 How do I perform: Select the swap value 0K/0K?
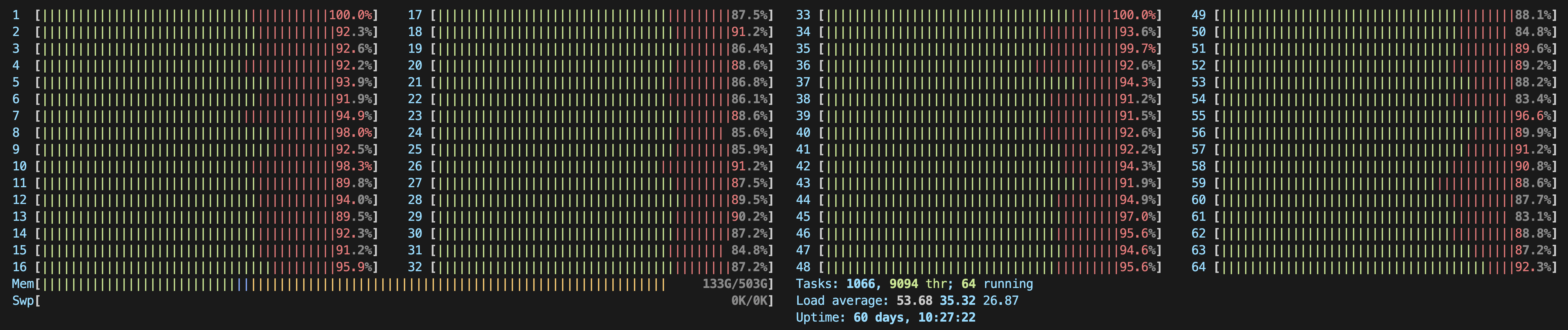pyautogui.click(x=749, y=301)
